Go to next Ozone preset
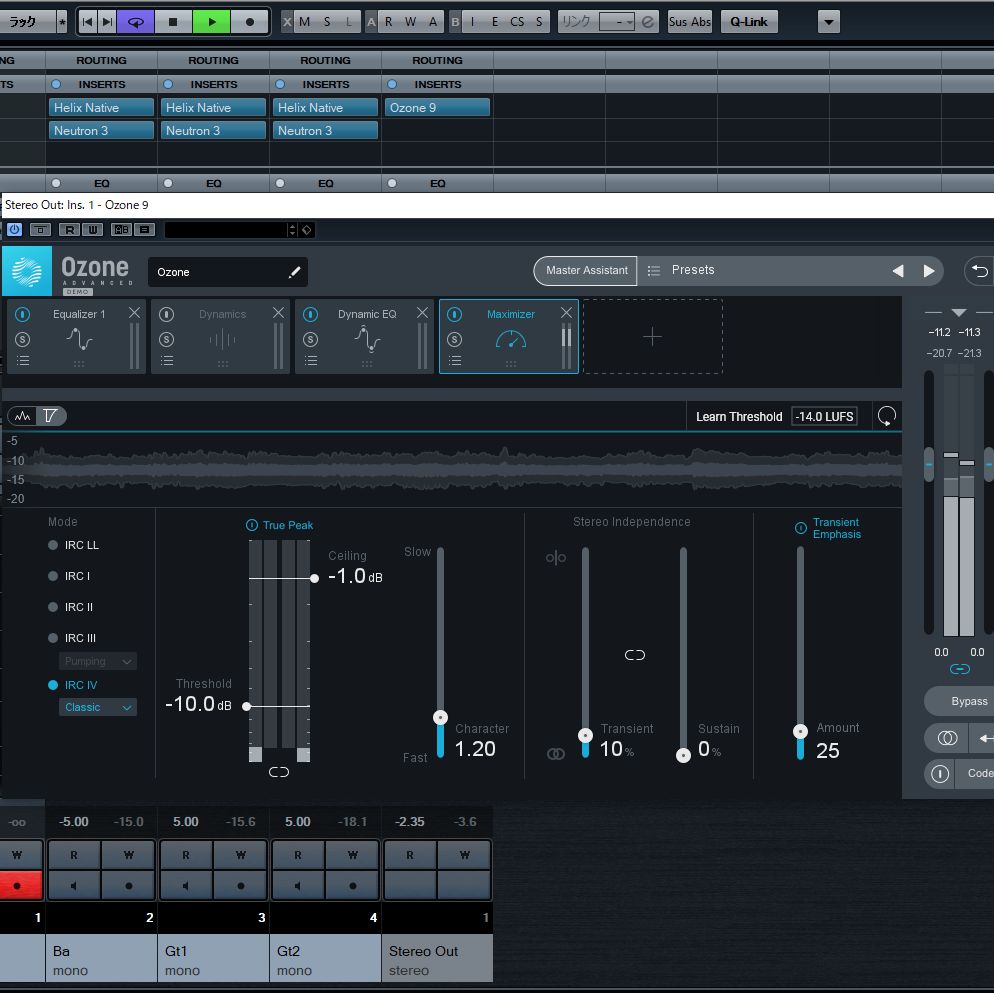994x993 pixels. click(929, 271)
